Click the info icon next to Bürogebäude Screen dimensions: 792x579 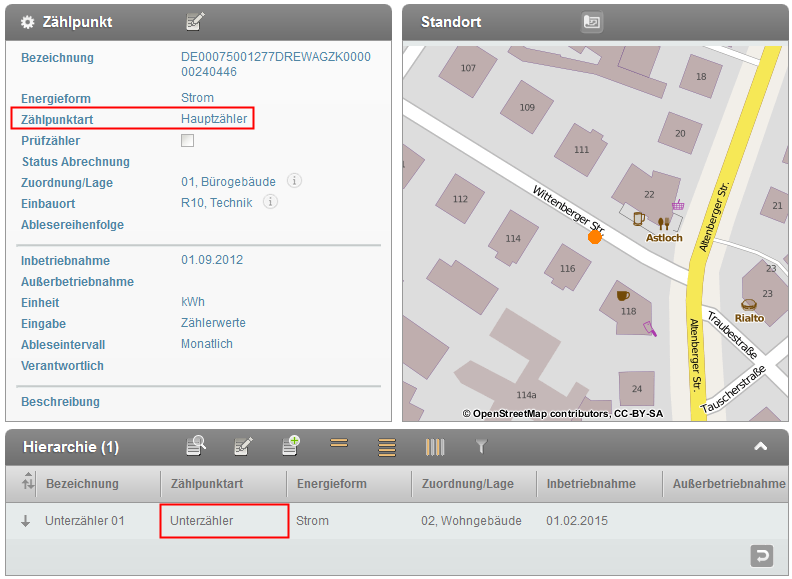294,181
